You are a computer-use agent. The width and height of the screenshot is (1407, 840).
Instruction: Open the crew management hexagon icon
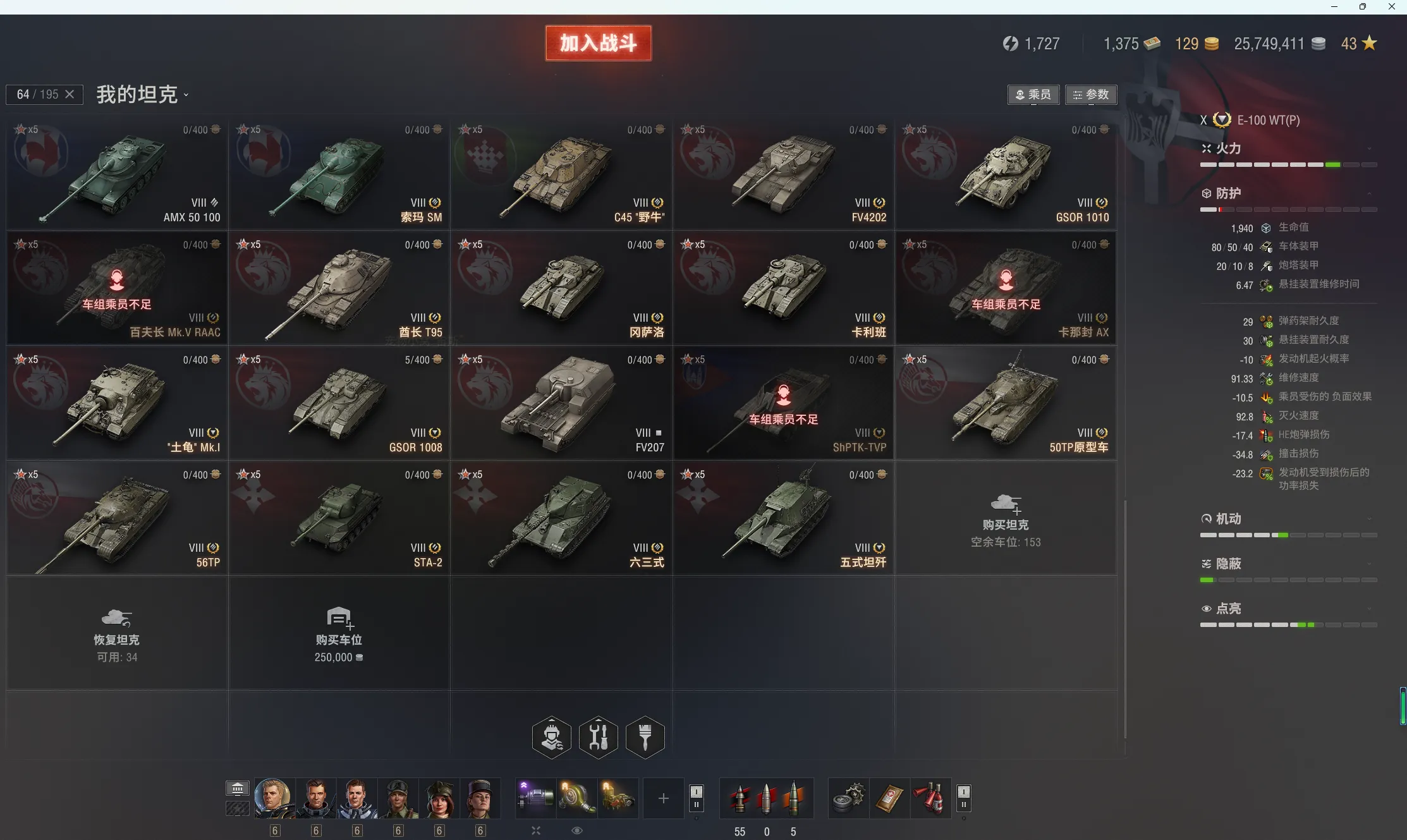pyautogui.click(x=552, y=737)
